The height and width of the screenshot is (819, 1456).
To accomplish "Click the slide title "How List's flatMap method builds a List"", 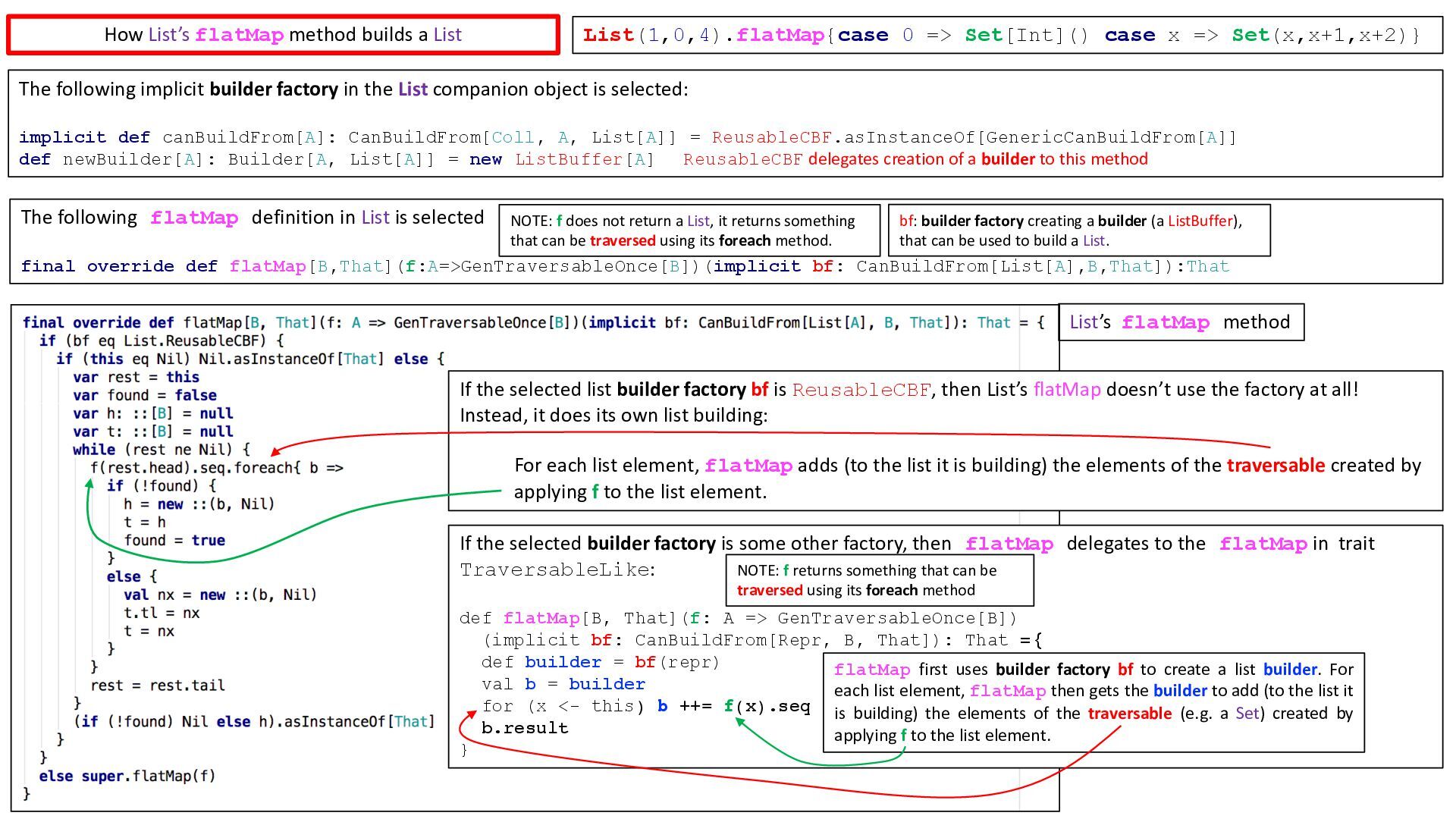I will pyautogui.click(x=283, y=35).
